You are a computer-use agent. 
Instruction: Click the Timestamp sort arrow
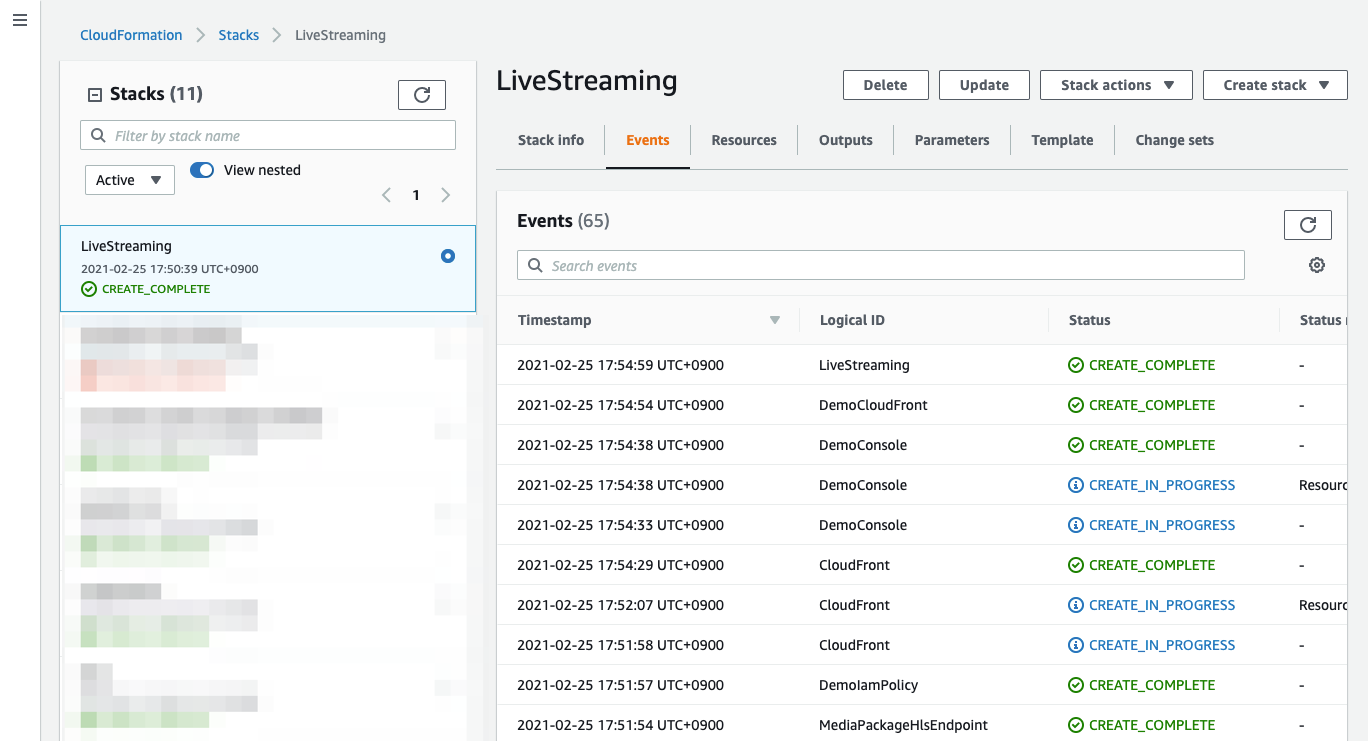774,320
